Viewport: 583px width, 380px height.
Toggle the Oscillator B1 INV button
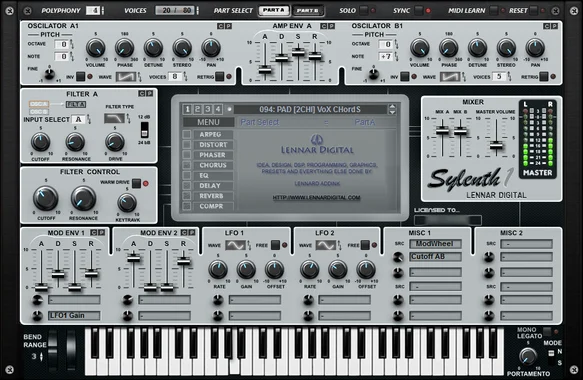tap(405, 77)
